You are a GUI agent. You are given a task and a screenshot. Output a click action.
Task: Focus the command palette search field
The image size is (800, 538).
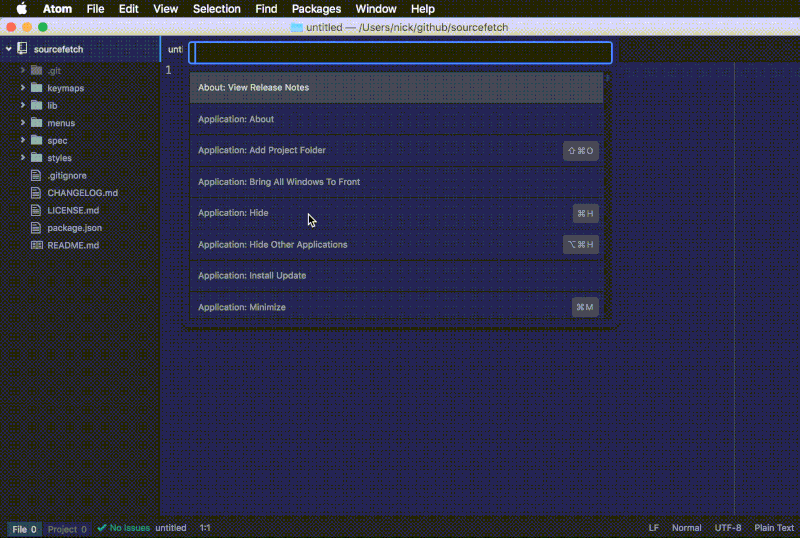(x=400, y=53)
